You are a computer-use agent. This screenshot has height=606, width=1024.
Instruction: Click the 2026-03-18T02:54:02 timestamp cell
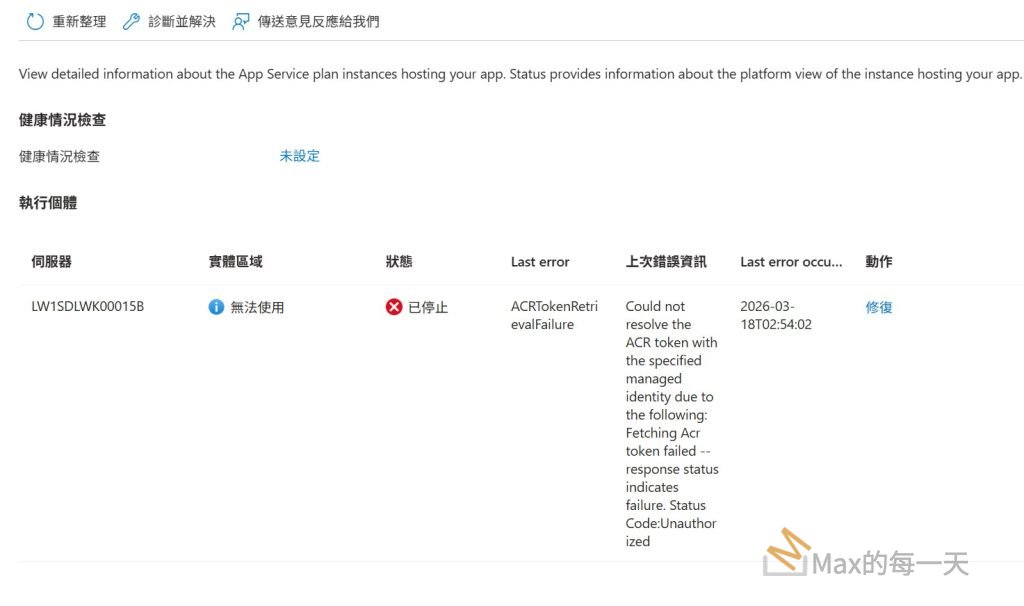click(x=776, y=315)
